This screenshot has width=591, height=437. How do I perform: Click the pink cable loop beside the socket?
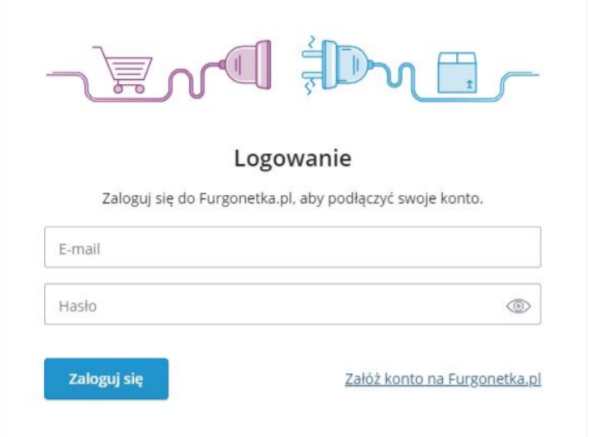click(x=194, y=81)
